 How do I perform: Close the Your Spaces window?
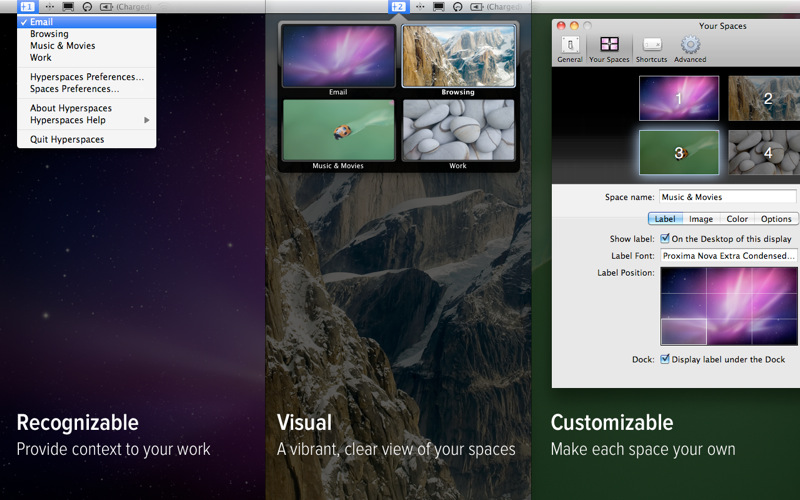coord(561,26)
